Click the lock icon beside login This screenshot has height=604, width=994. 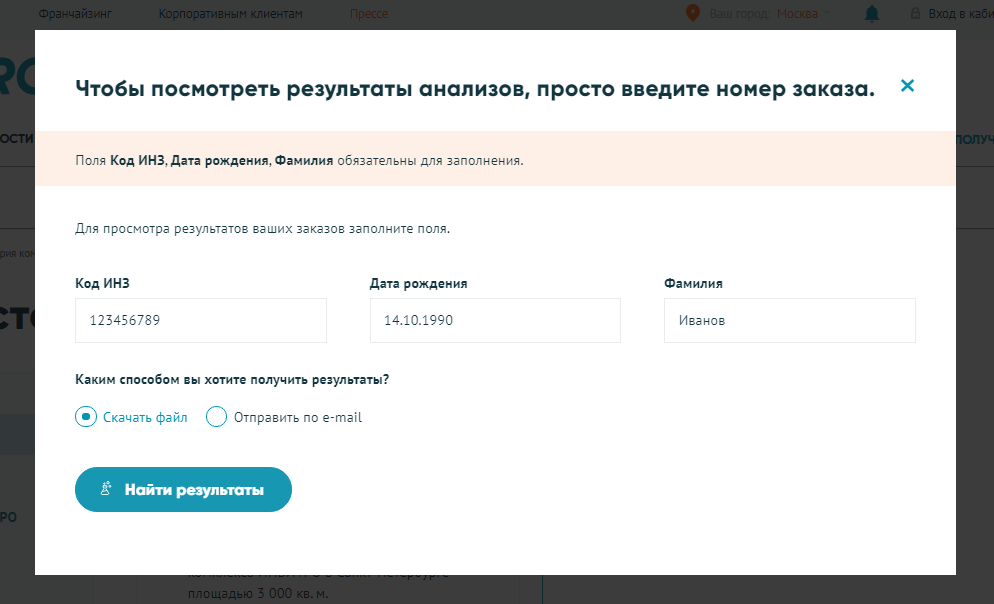coord(915,13)
